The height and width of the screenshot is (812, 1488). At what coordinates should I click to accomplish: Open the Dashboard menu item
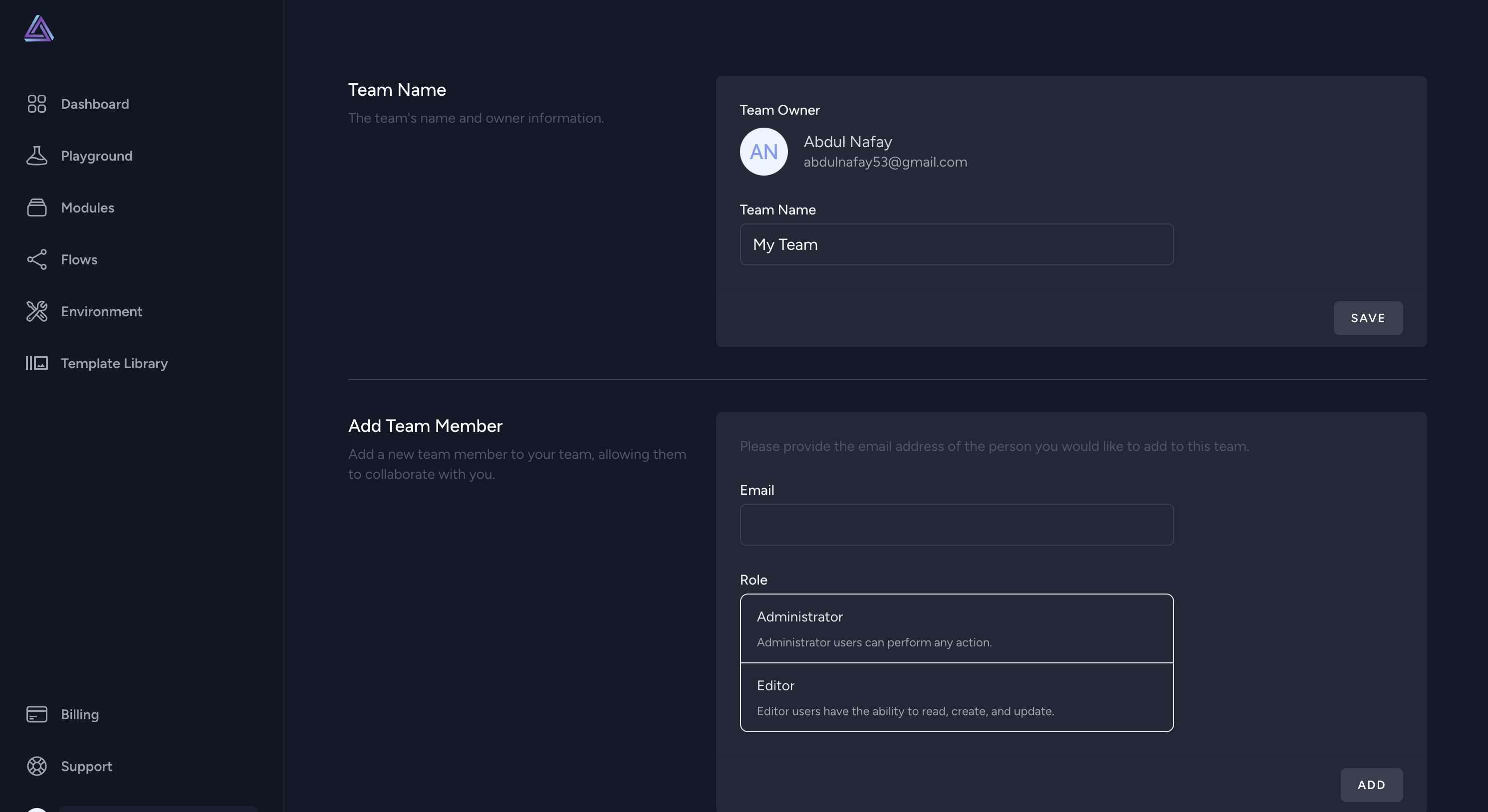95,104
